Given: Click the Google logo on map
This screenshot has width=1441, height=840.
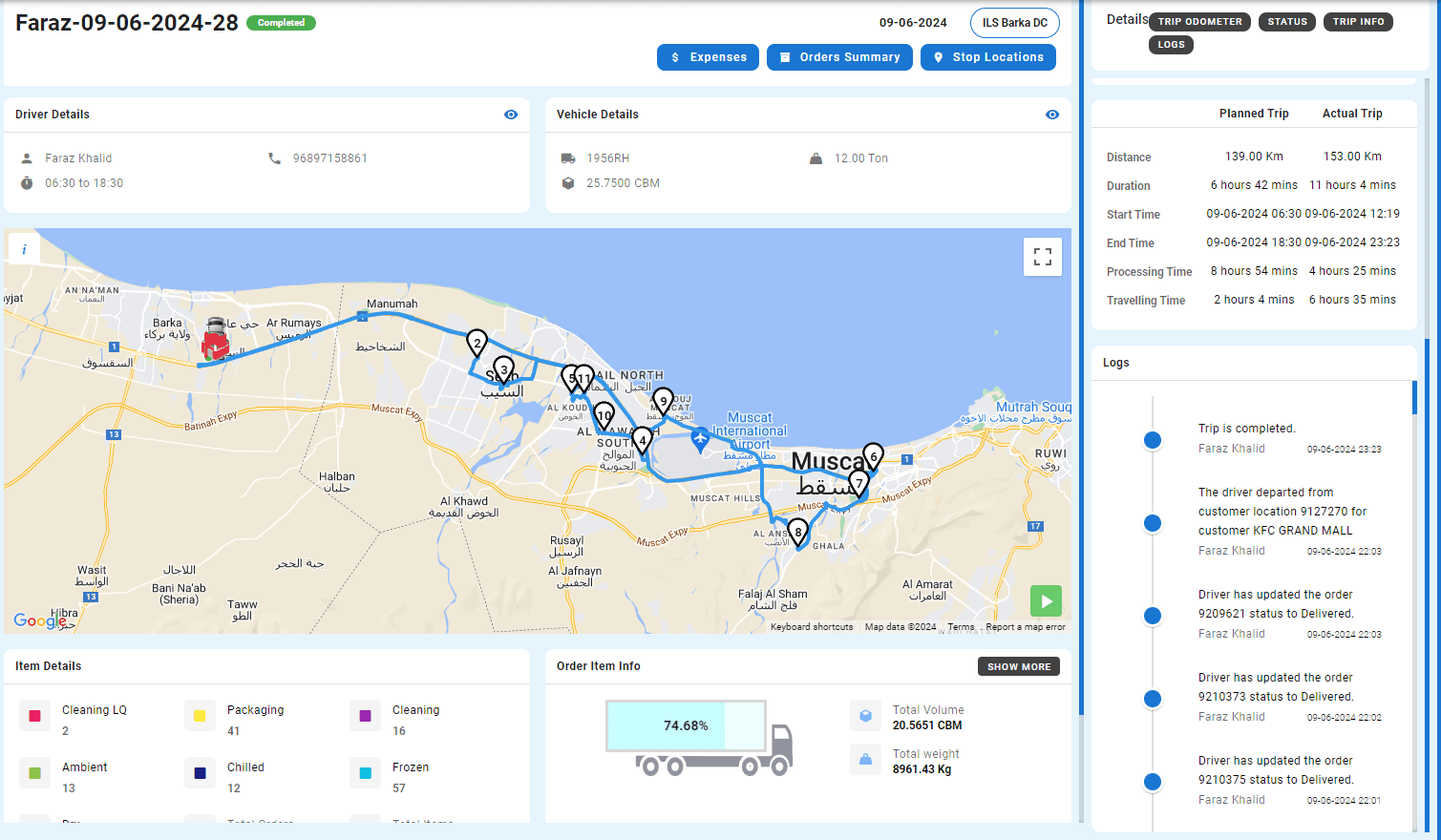Looking at the screenshot, I should [x=40, y=620].
